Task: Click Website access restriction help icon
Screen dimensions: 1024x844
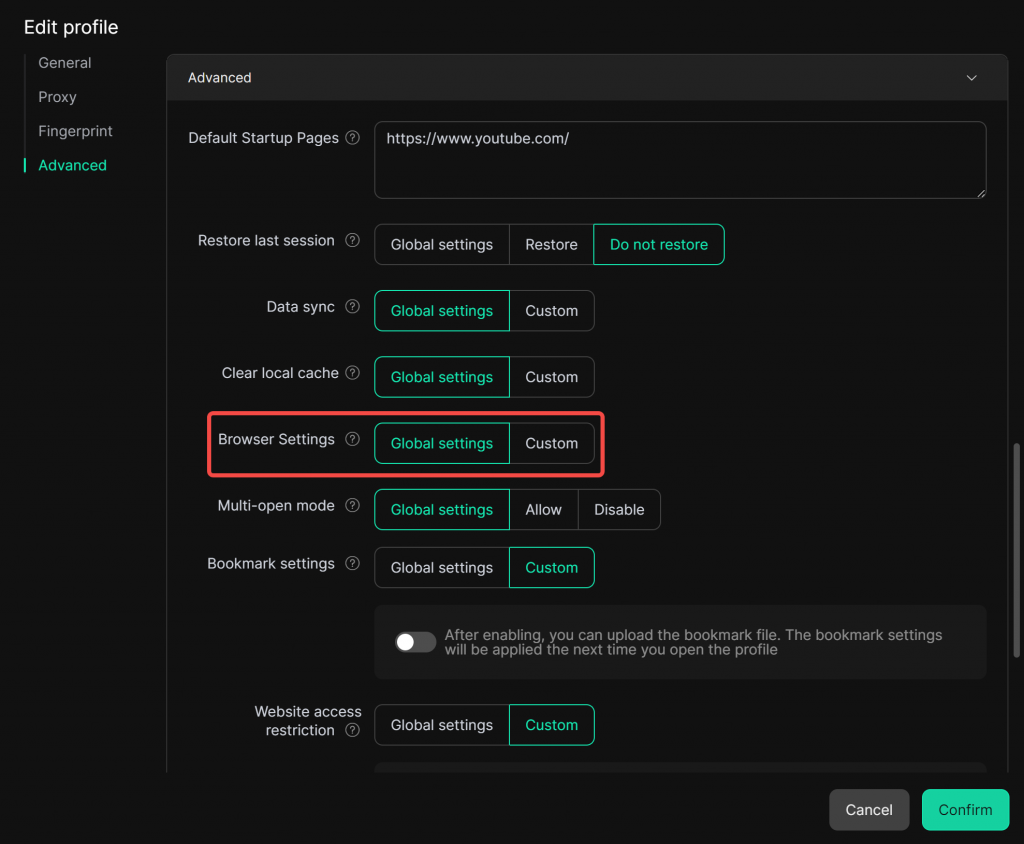Action: point(352,731)
